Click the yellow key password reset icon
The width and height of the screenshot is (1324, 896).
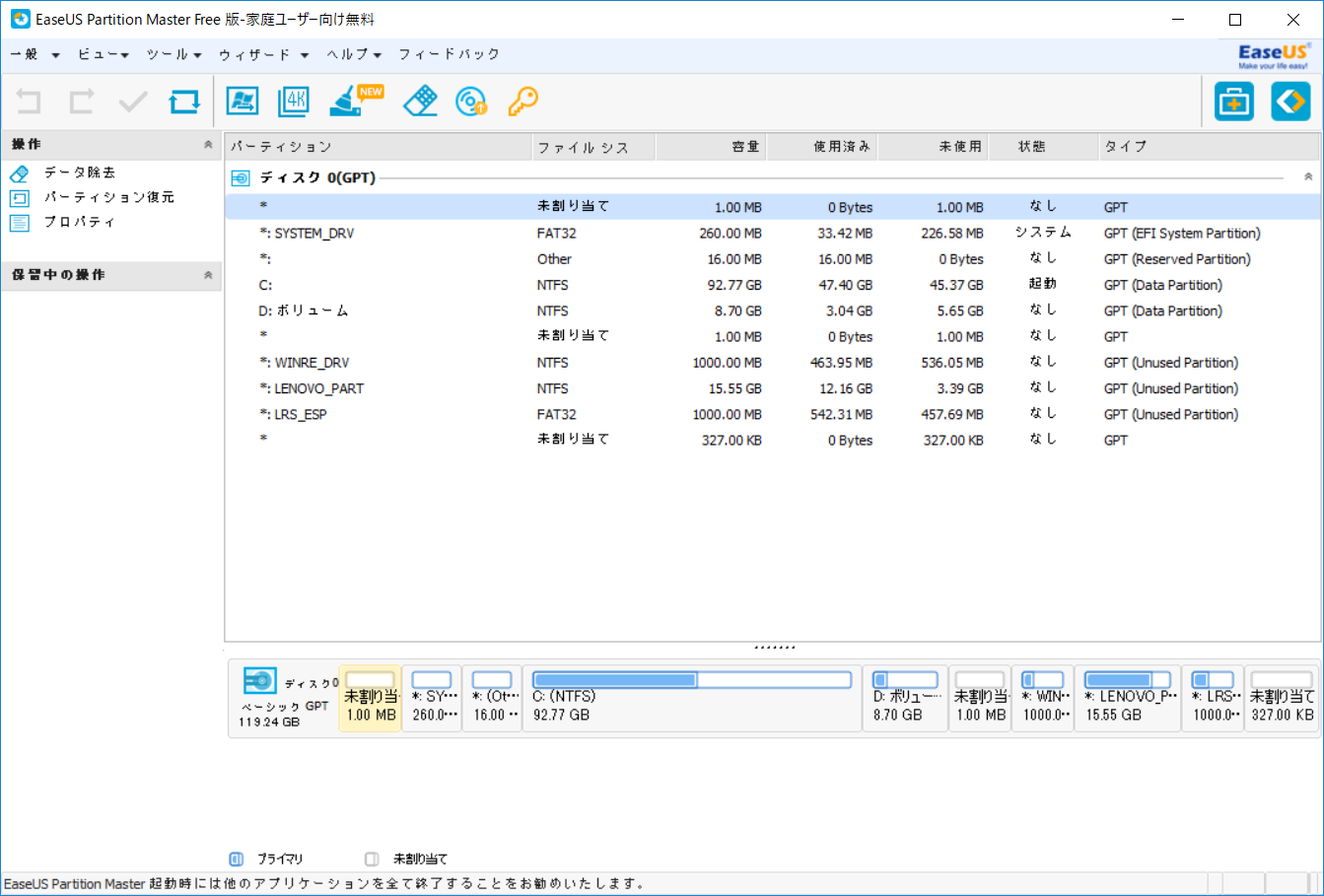(x=523, y=101)
